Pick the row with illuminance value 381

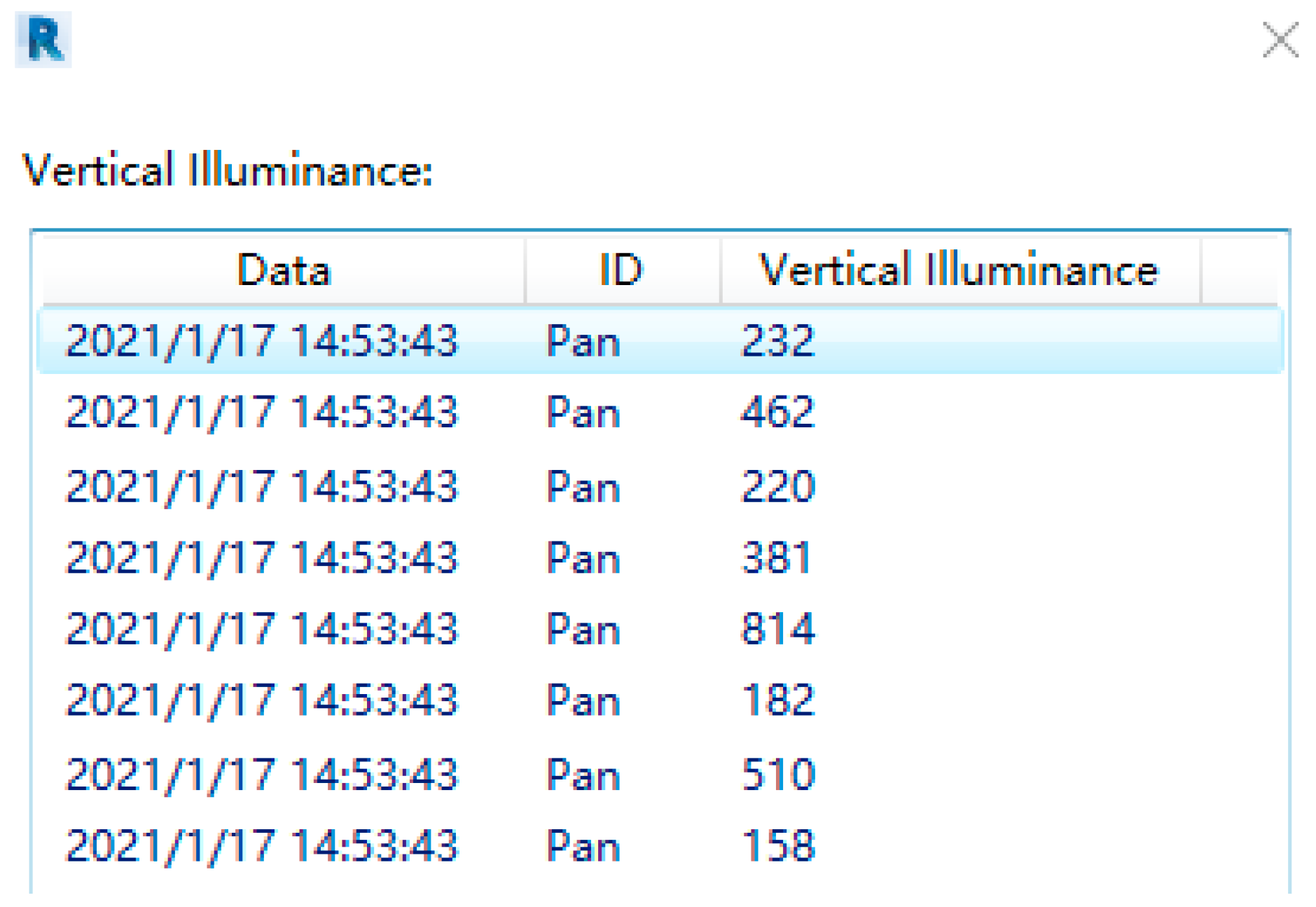(x=777, y=558)
